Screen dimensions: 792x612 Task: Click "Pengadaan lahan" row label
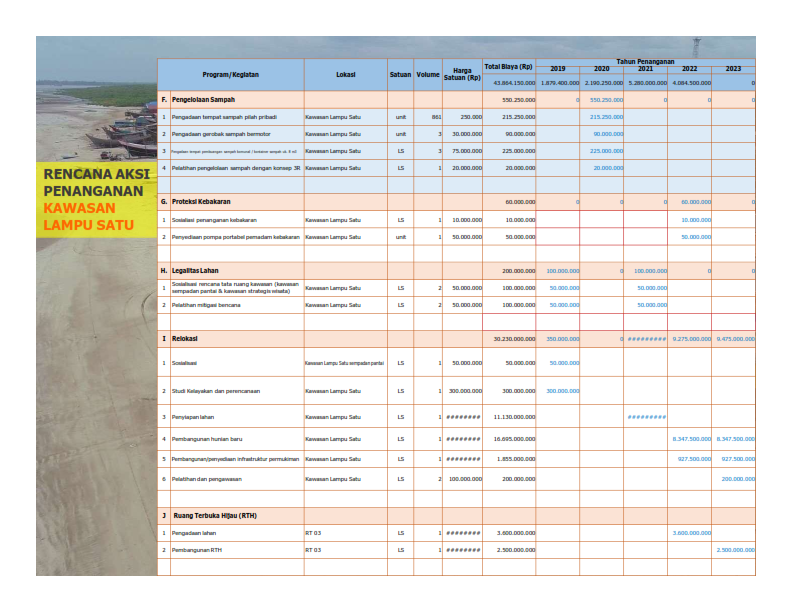point(194,533)
